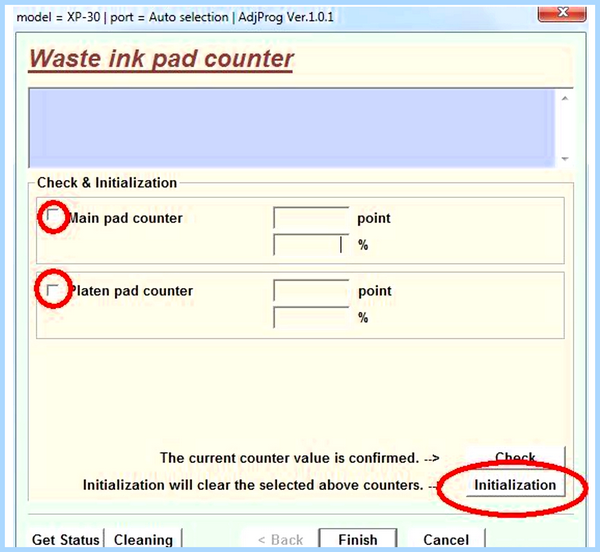Click scroll up arrow of message box
The image size is (600, 552).
click(565, 99)
